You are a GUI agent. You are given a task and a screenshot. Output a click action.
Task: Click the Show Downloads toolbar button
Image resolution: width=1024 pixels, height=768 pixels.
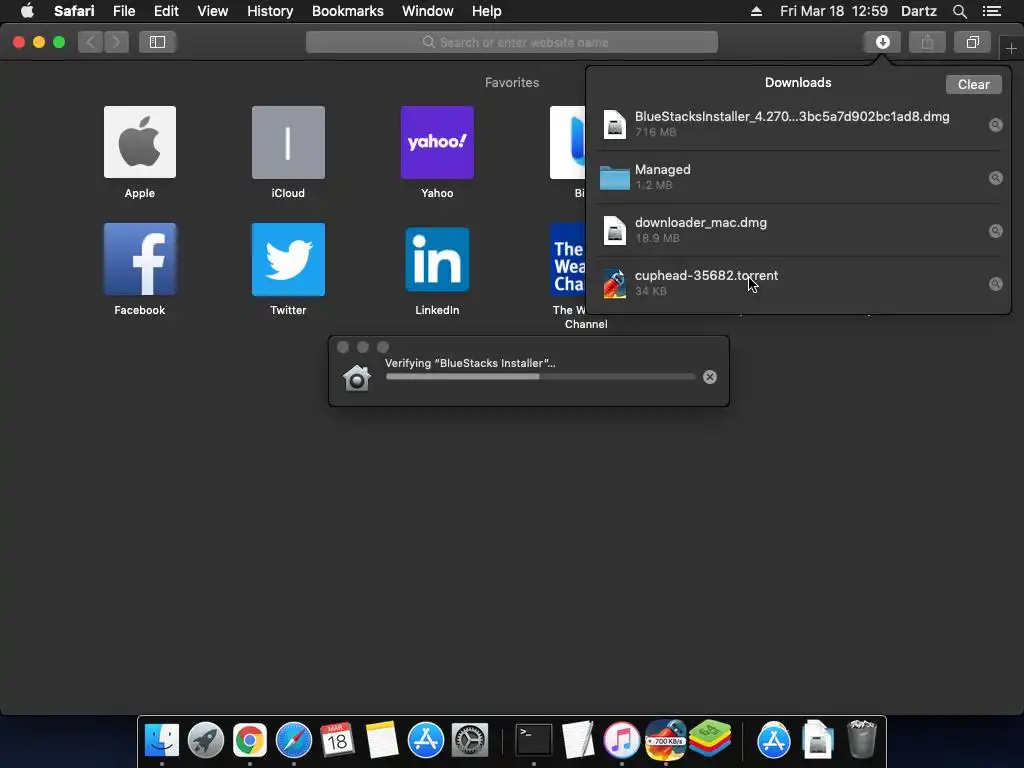click(882, 42)
